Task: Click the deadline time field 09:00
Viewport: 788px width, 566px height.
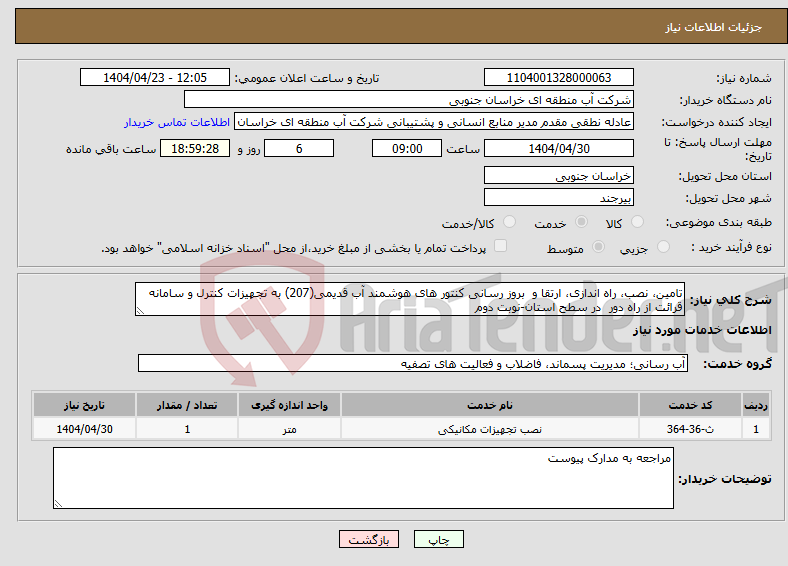Action: pyautogui.click(x=407, y=148)
